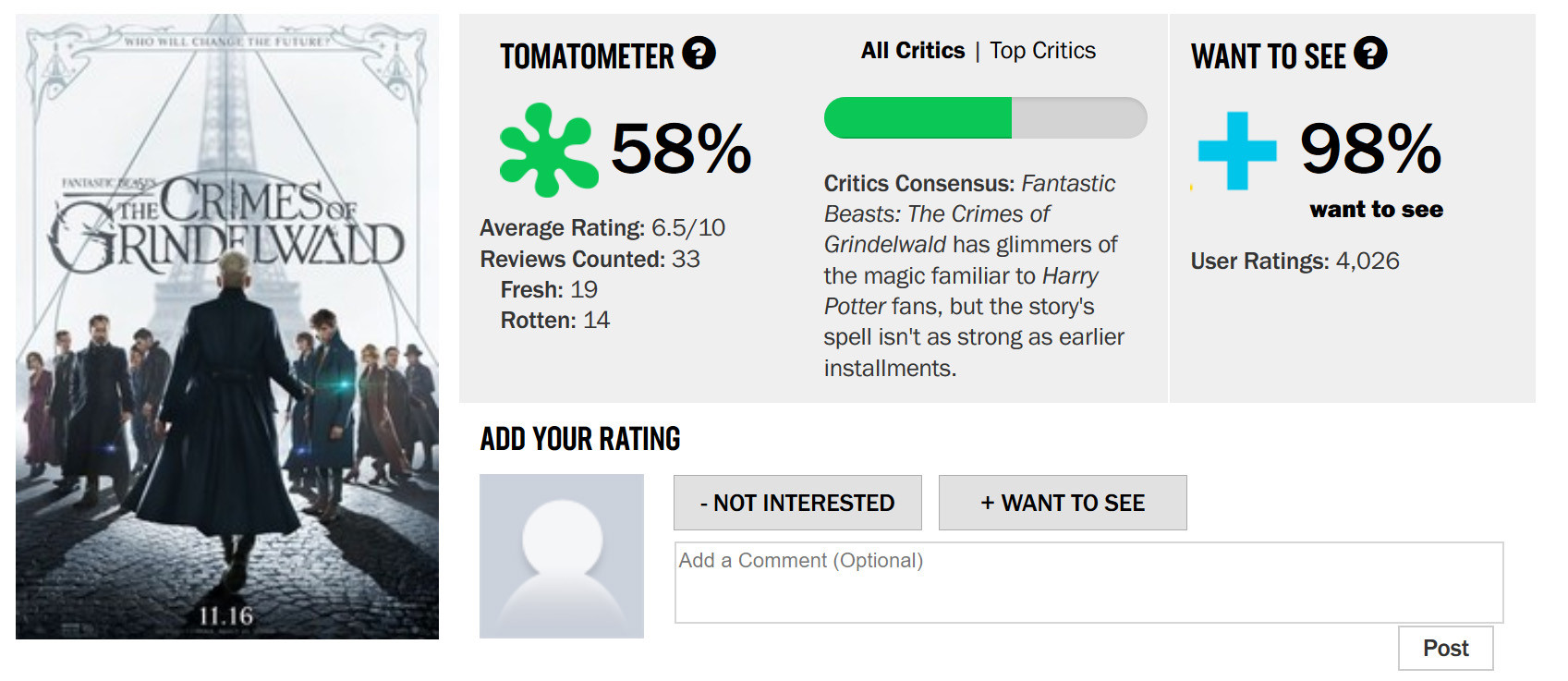Click the Fresh: 19 count
The width and height of the screenshot is (1568, 681).
(549, 290)
